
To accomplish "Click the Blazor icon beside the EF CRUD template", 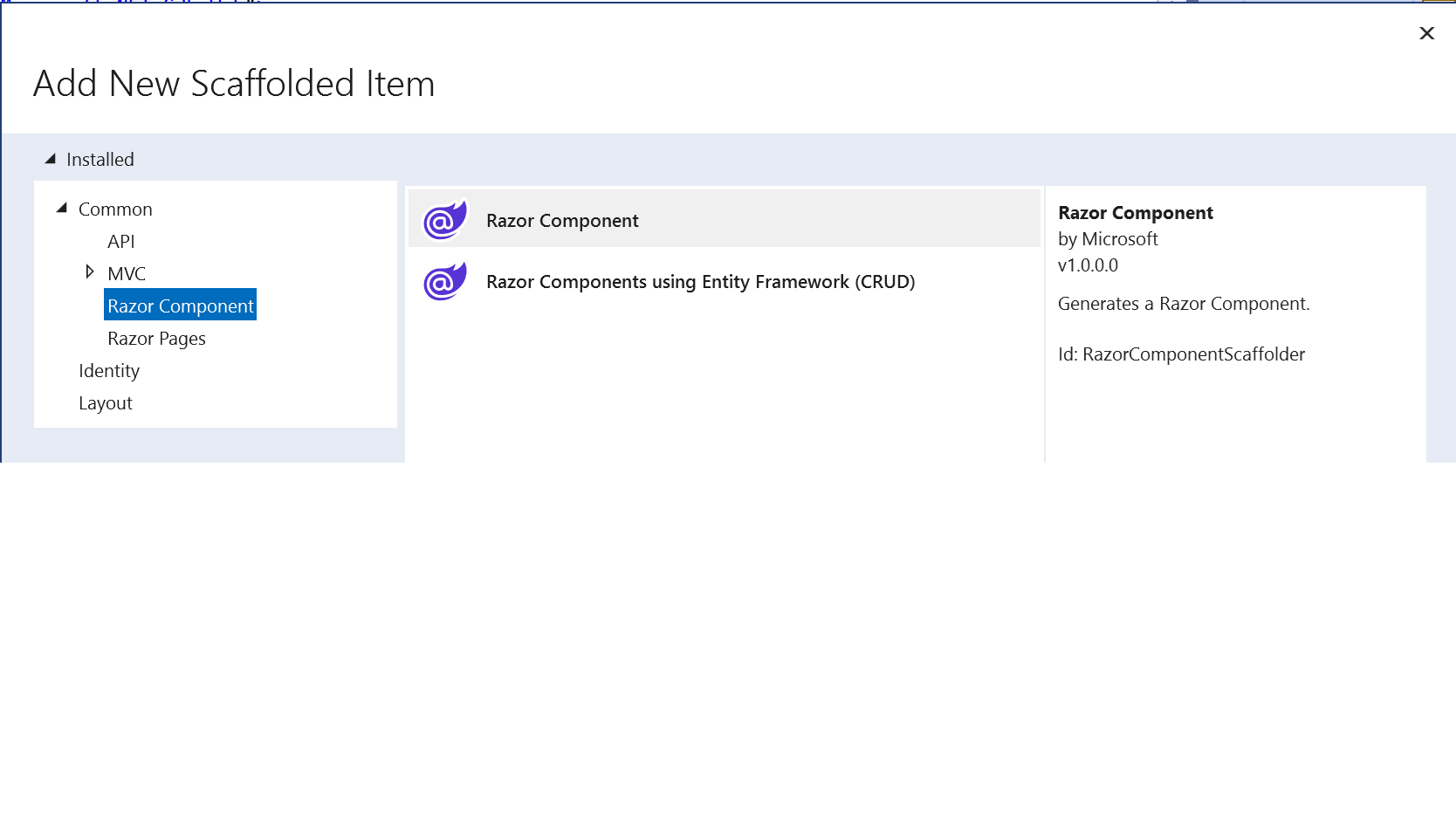I will [443, 281].
